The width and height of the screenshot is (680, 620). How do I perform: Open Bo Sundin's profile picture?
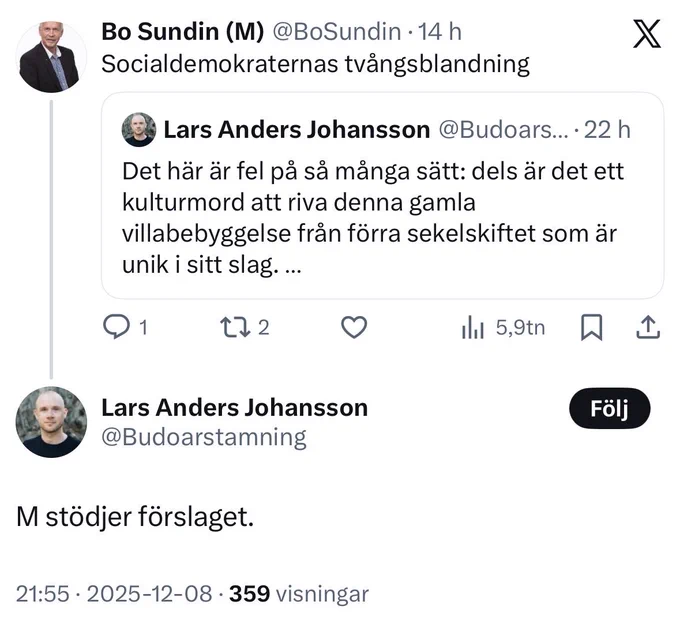[x=51, y=57]
